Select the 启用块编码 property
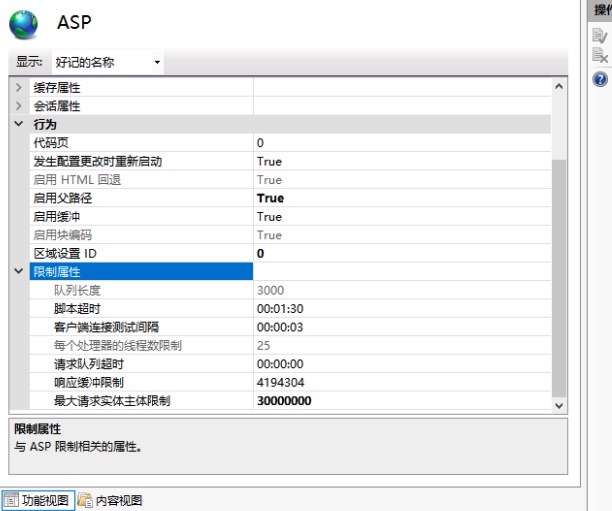This screenshot has width=612, height=511. coord(290,235)
